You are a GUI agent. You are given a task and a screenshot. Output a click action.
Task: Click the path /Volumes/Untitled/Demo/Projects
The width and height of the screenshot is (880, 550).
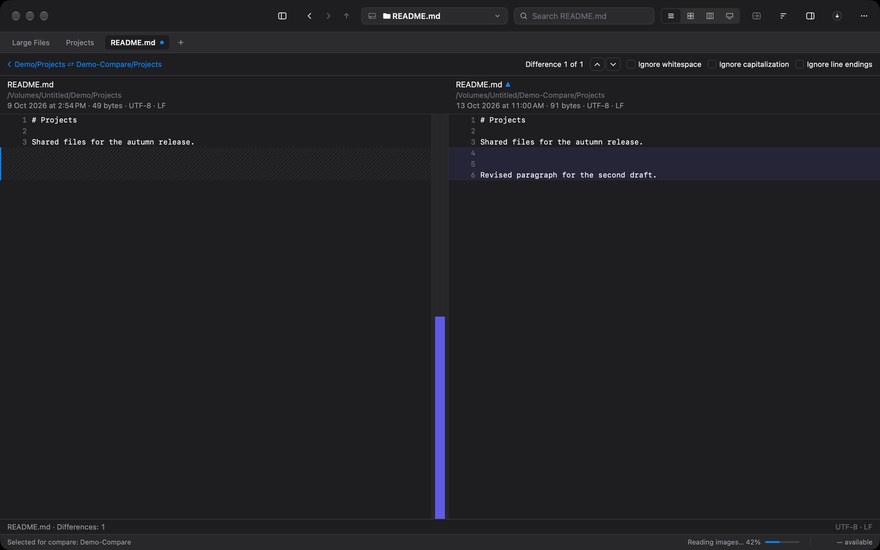64,95
